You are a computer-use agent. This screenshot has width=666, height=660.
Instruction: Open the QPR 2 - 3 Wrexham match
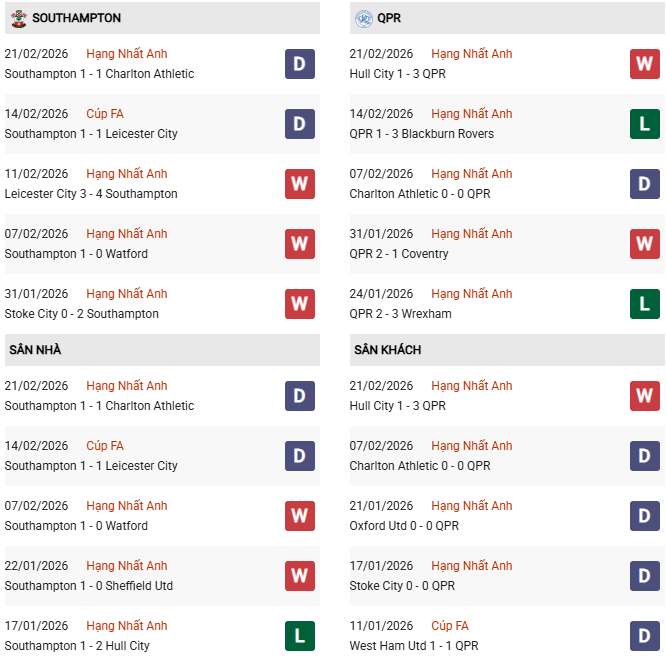click(x=400, y=314)
